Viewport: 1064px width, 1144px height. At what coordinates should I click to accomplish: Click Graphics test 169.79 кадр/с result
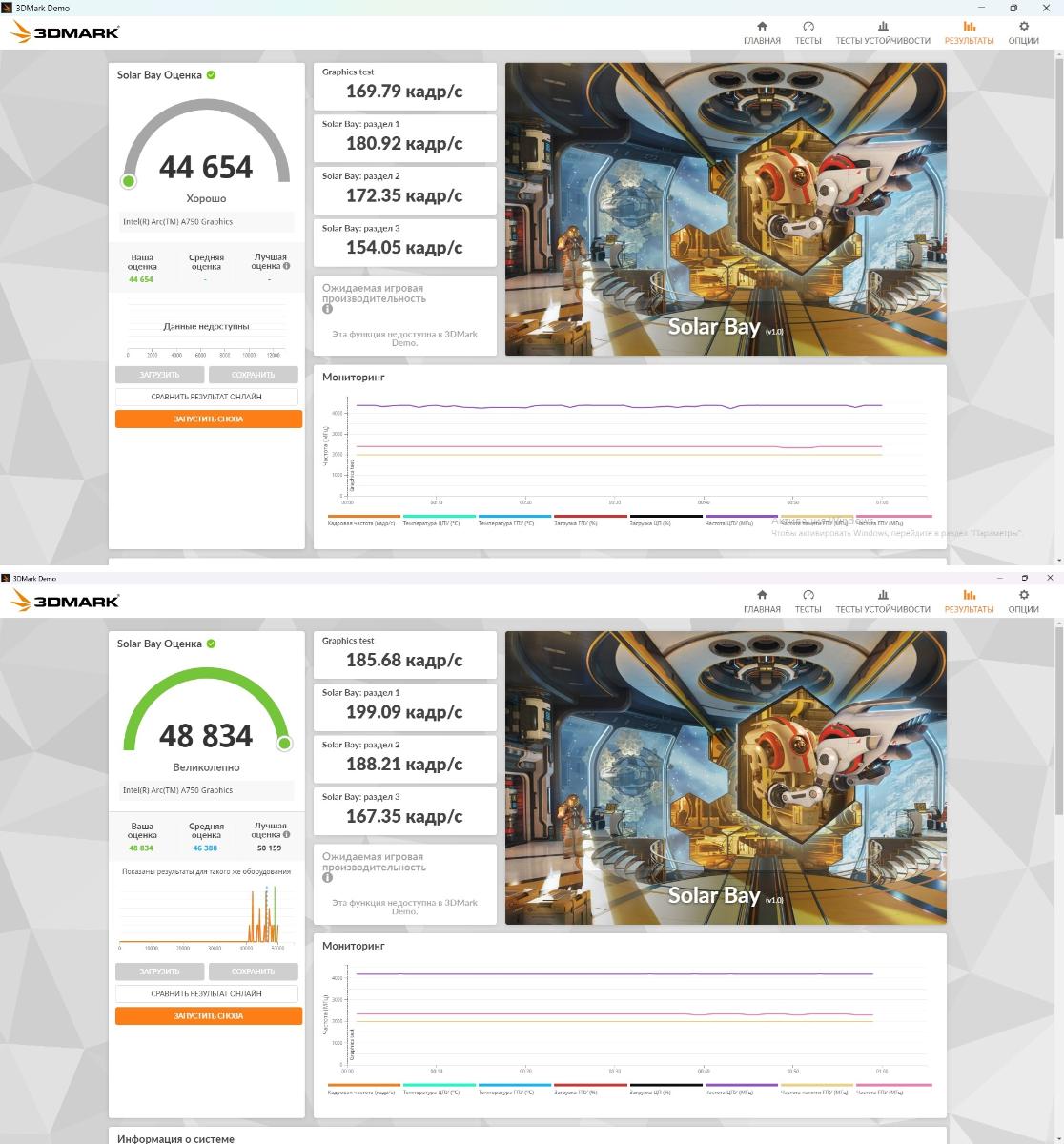[x=405, y=86]
